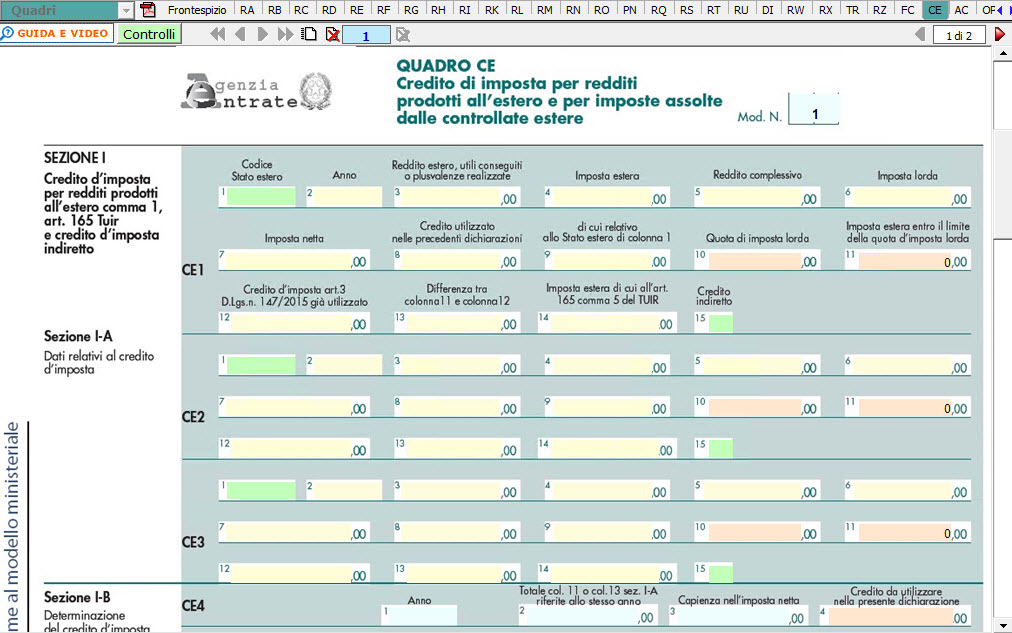The width and height of the screenshot is (1012, 633).
Task: Go to next module with the single right arrow
Action: click(x=262, y=34)
